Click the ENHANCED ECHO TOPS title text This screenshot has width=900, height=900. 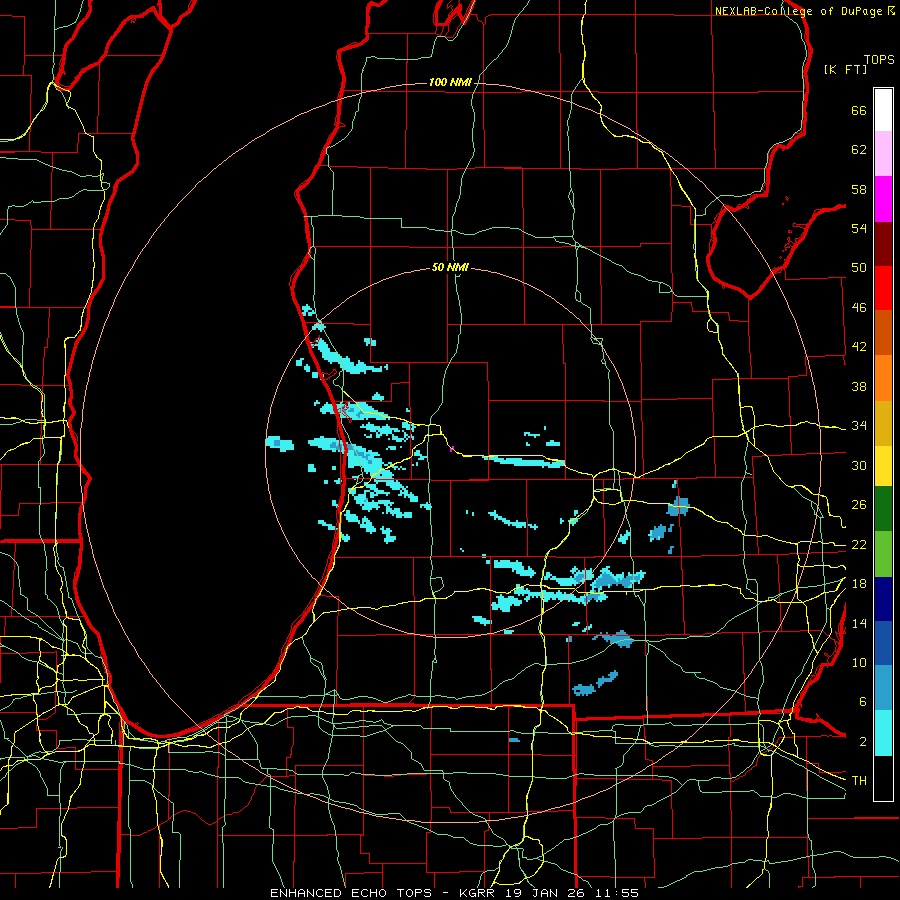(x=351, y=893)
